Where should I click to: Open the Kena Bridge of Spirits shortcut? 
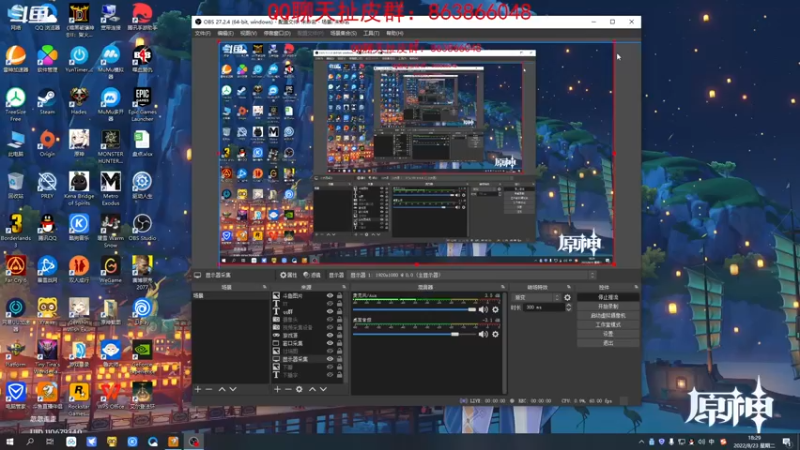tap(79, 189)
